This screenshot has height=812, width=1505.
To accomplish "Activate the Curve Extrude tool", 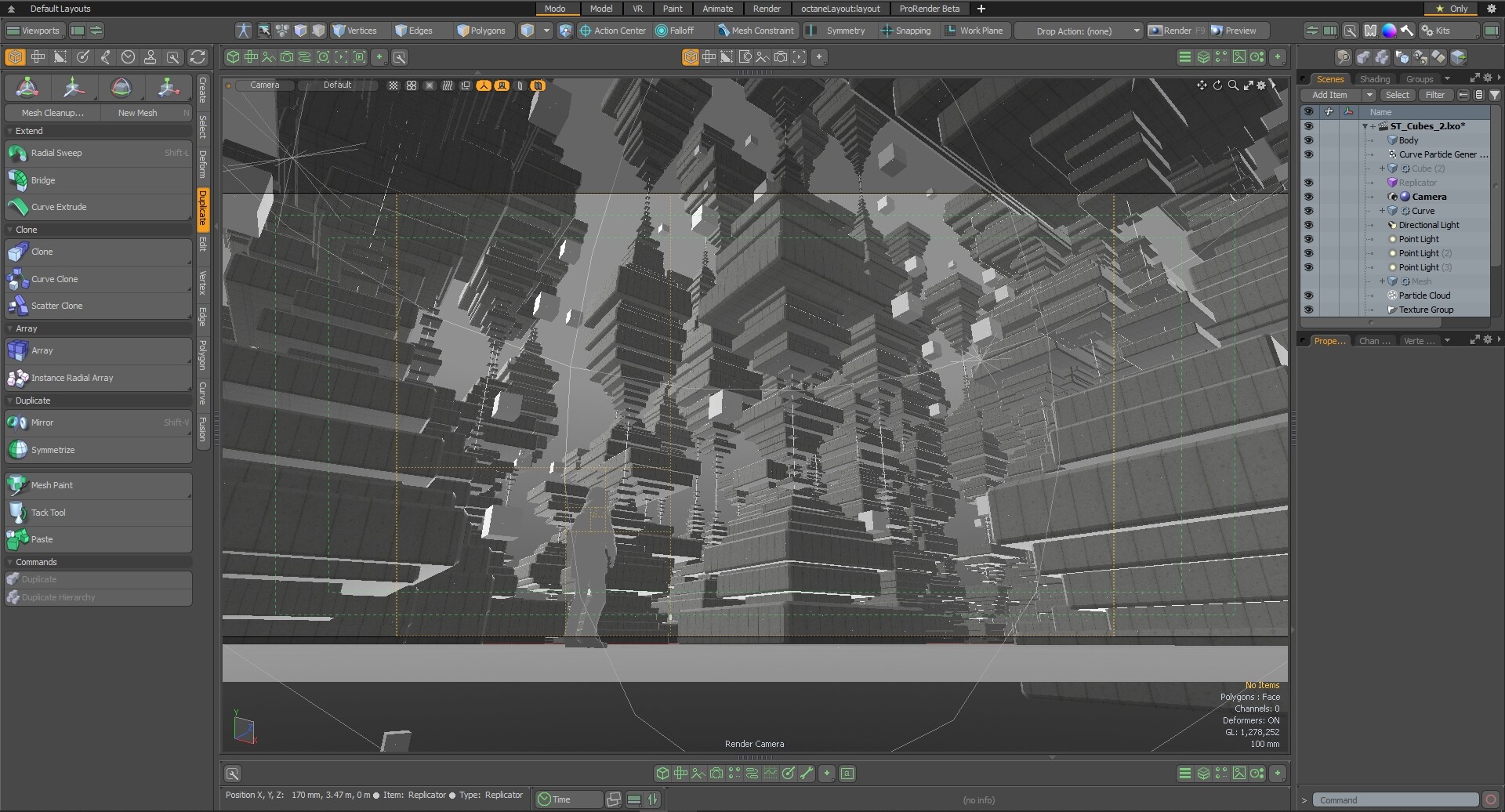I will pos(98,207).
